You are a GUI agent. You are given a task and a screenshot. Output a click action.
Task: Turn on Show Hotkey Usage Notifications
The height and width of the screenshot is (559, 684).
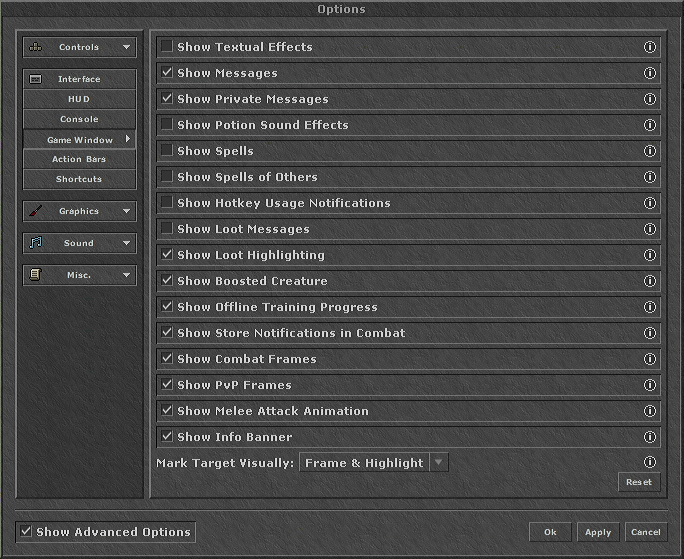pos(167,202)
